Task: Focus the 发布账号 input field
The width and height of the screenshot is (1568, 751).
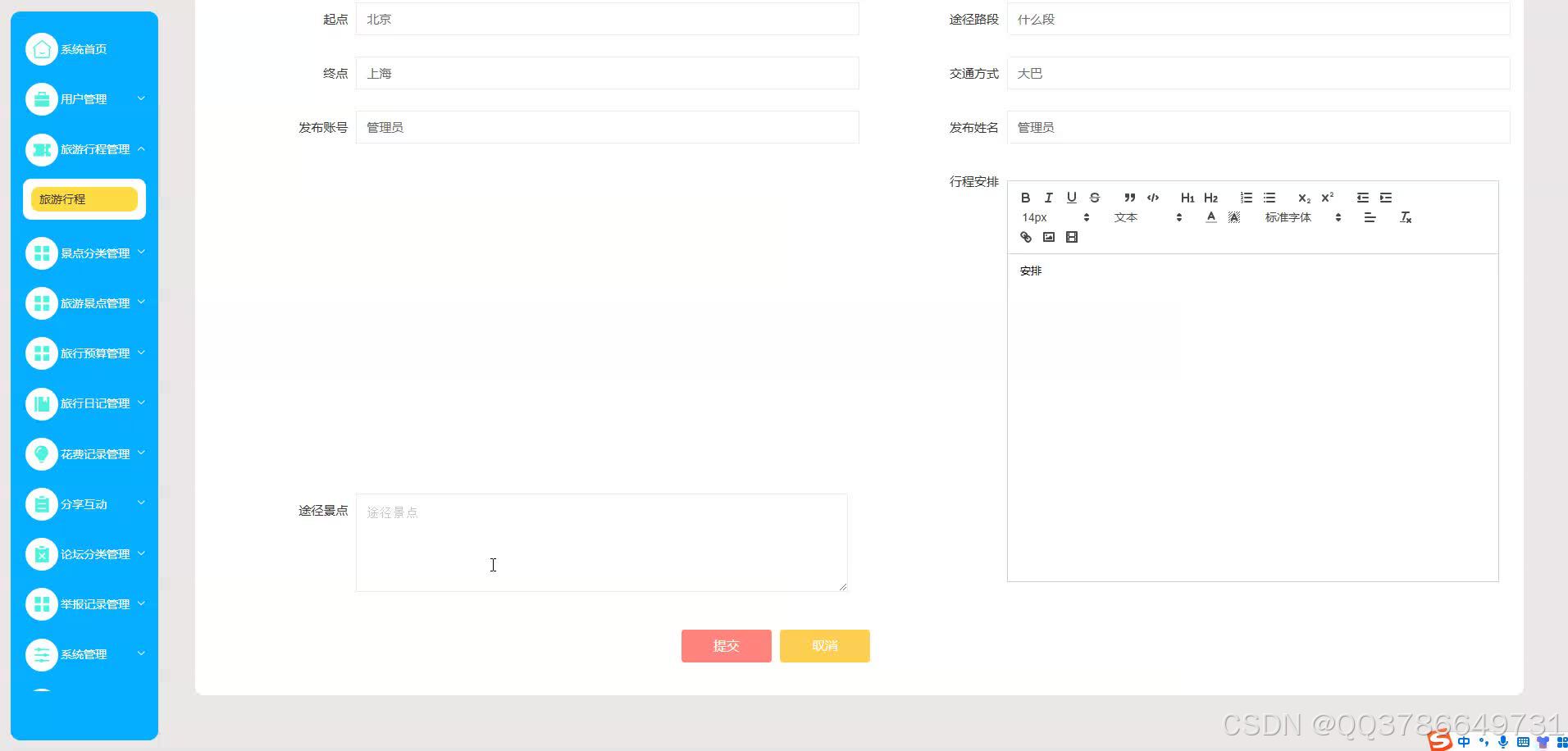Action: click(x=607, y=127)
